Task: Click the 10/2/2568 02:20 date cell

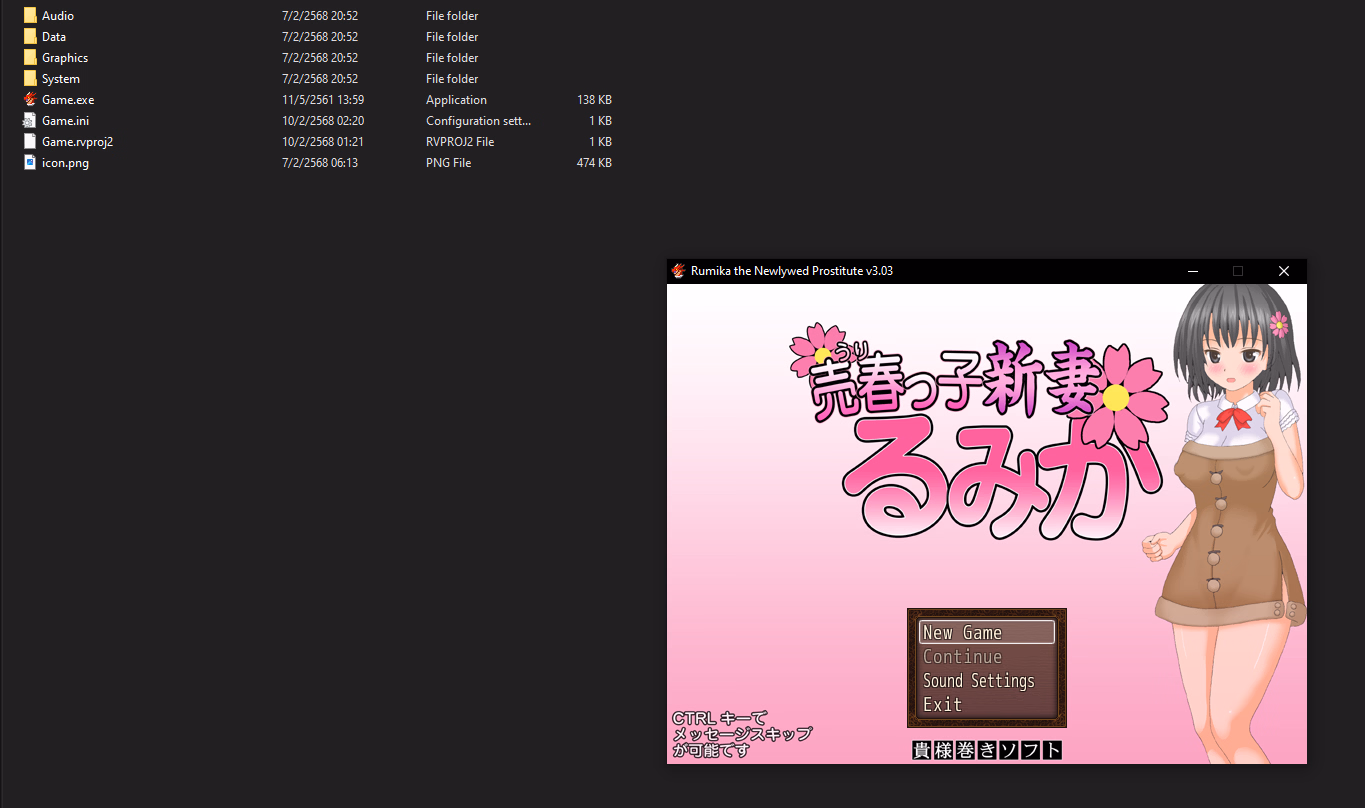Action: pyautogui.click(x=323, y=121)
